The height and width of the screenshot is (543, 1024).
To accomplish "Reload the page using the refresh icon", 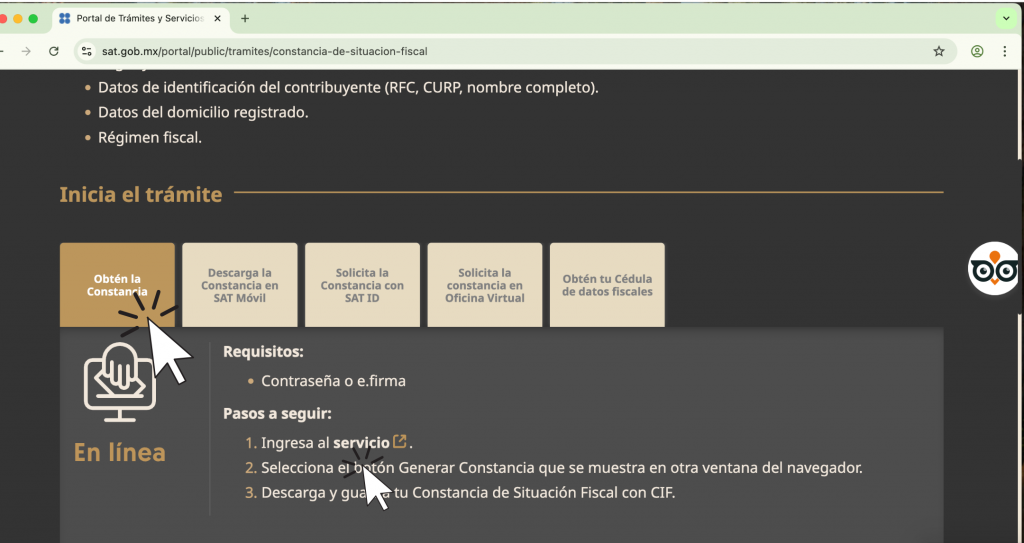I will point(54,51).
